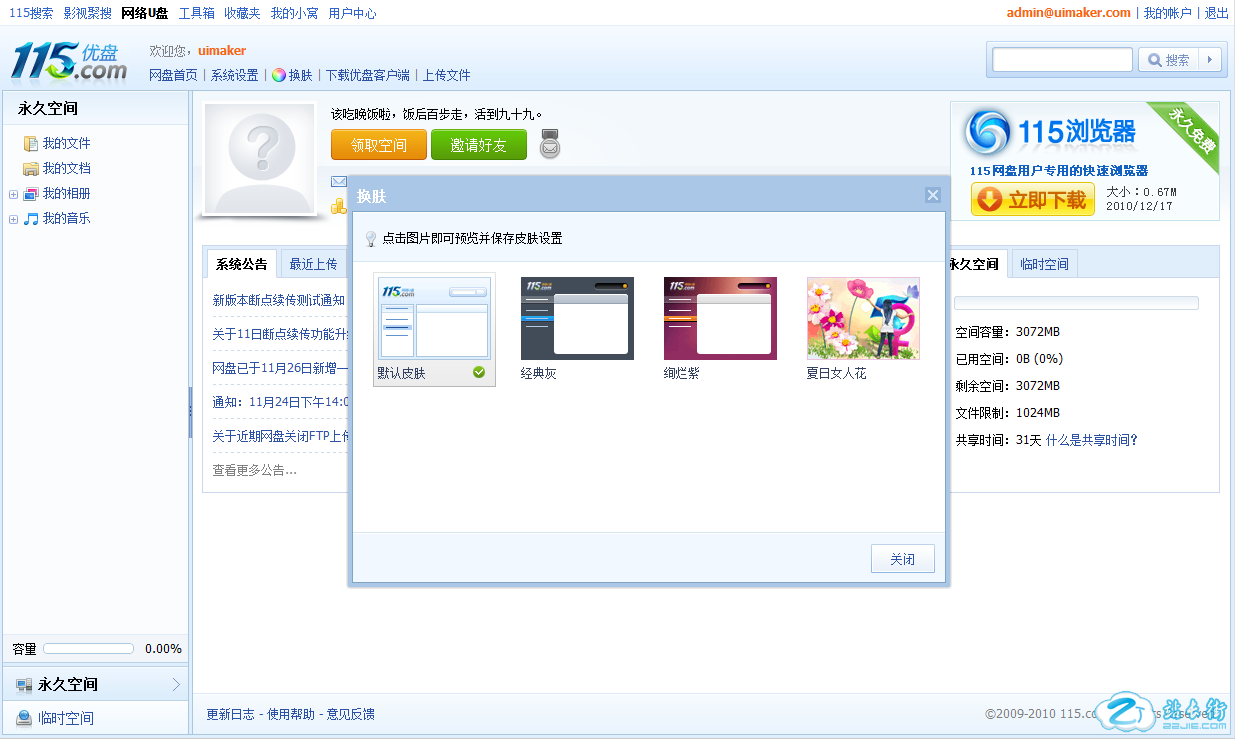This screenshot has height=739, width=1235.
Task: Close the 换肤 dialog with X icon
Action: click(932, 195)
